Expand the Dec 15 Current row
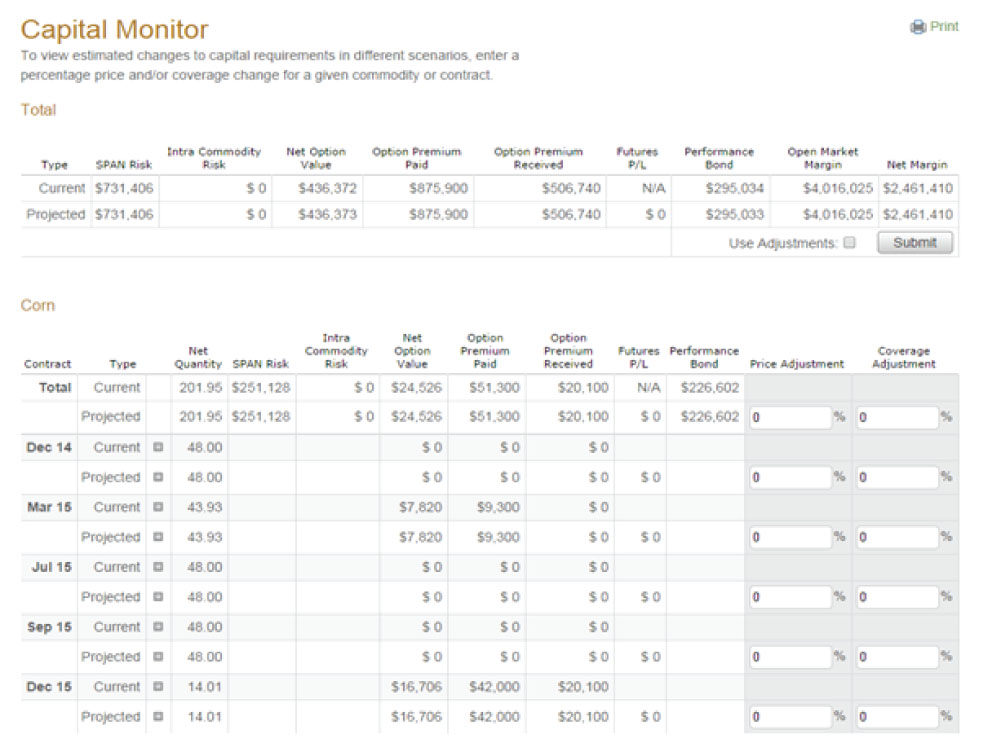 [158, 687]
